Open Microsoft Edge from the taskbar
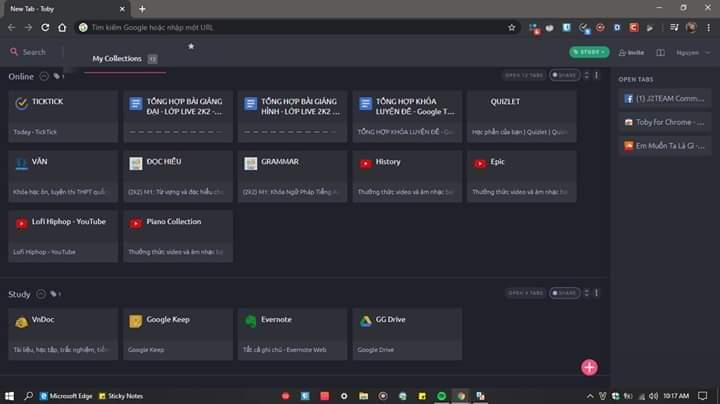The image size is (720, 404). click(x=66, y=396)
